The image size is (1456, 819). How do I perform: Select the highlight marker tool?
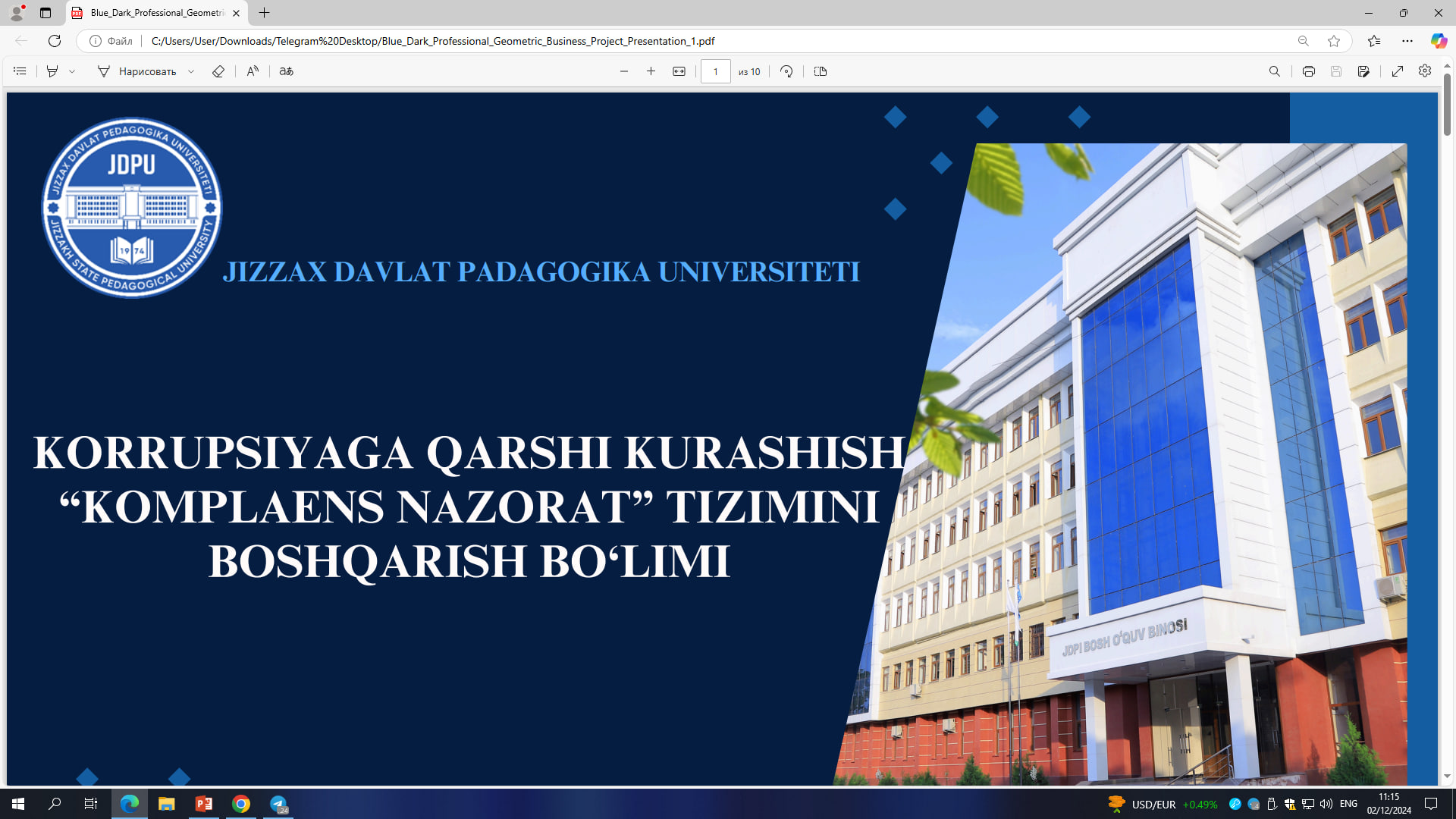click(x=52, y=71)
